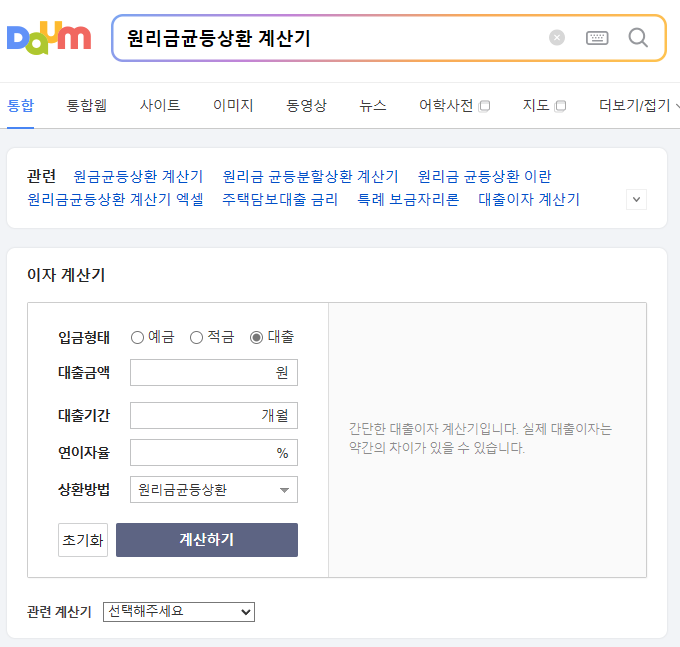The width and height of the screenshot is (680, 647).
Task: Select the 대출 radio button
Action: (x=256, y=337)
